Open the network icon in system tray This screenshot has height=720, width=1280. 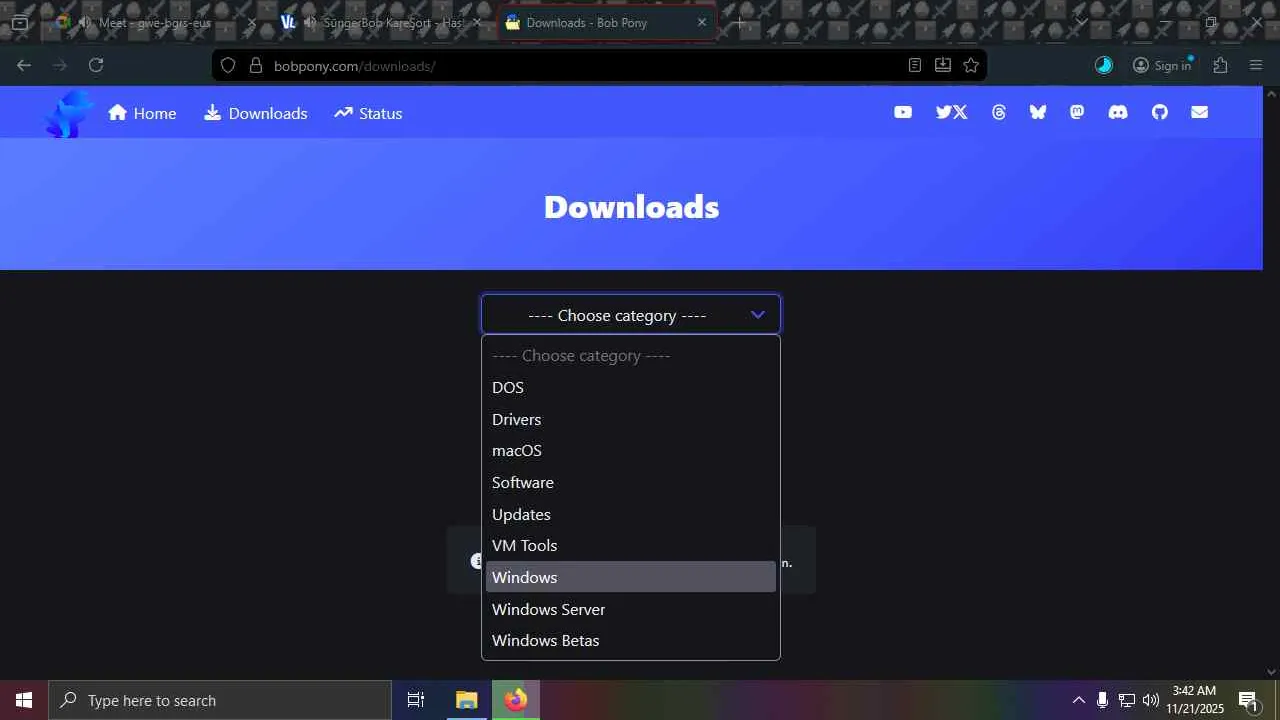click(1126, 700)
